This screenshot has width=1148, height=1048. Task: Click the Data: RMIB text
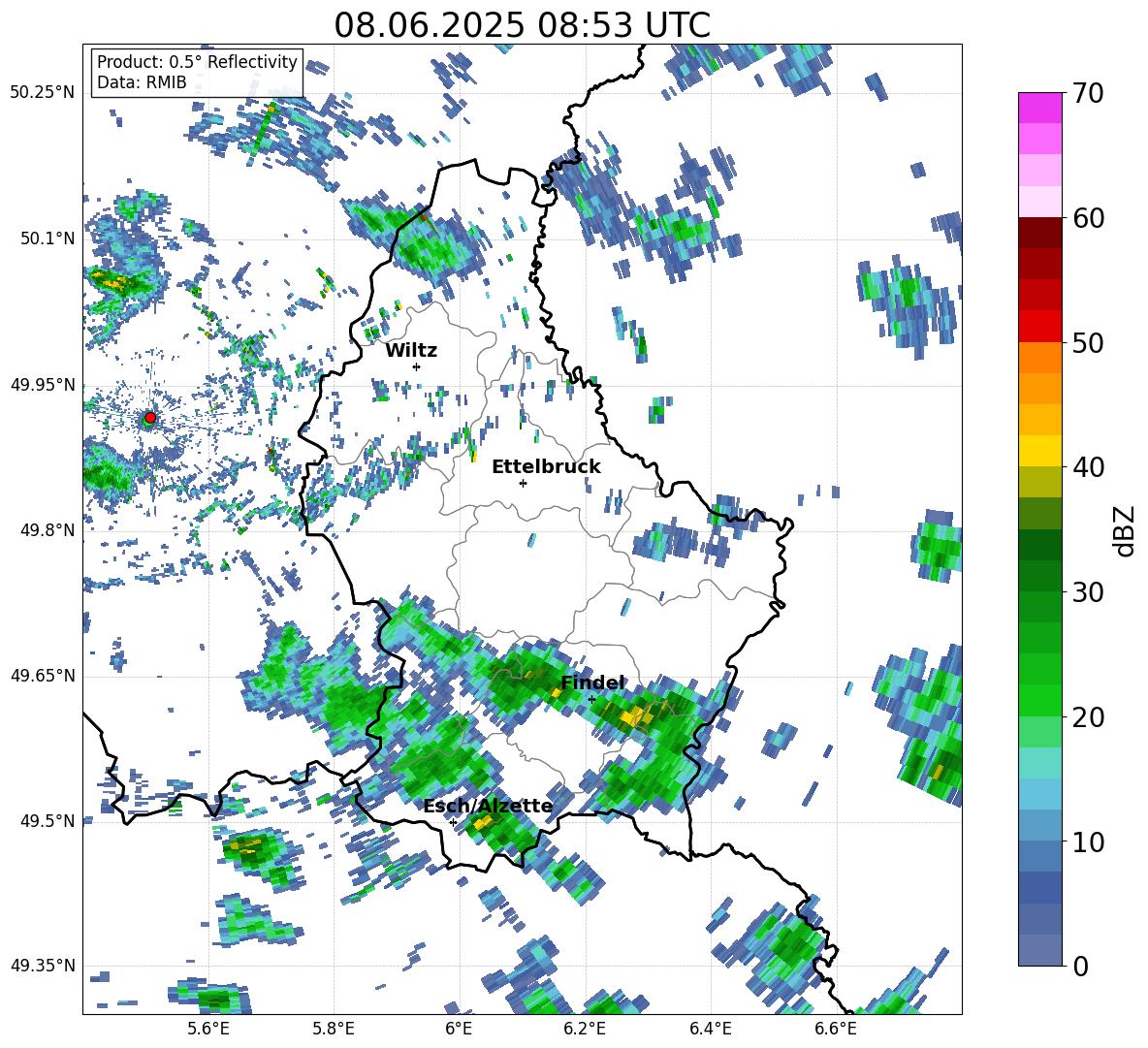[142, 82]
